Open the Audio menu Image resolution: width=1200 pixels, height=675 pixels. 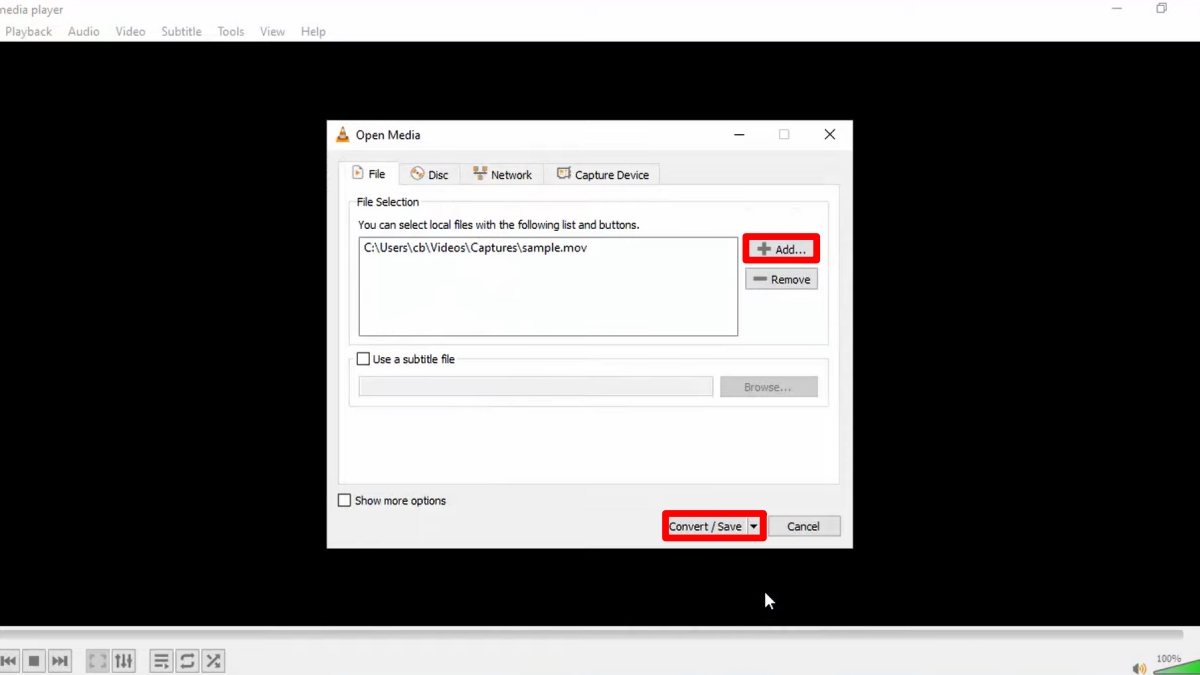(83, 31)
